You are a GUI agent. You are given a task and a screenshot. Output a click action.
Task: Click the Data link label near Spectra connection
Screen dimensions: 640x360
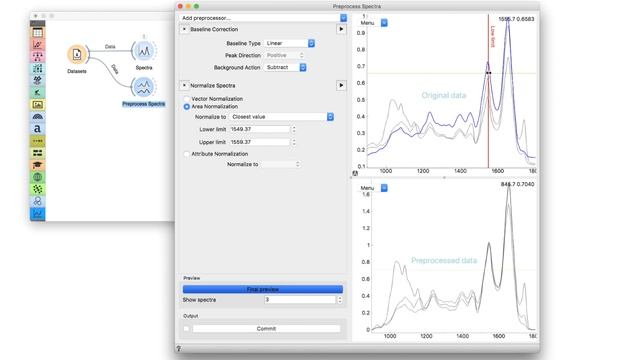click(110, 47)
